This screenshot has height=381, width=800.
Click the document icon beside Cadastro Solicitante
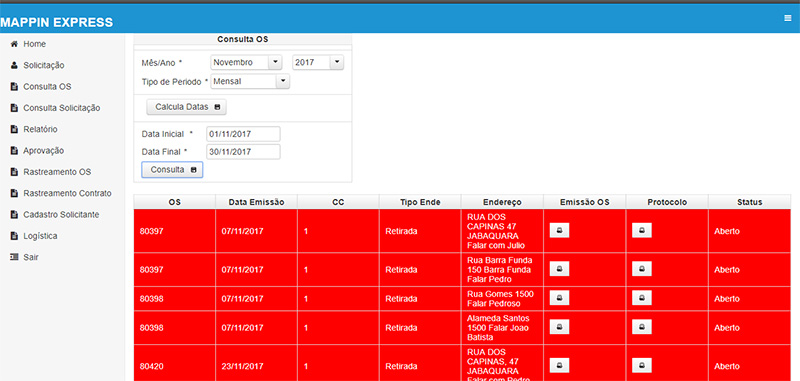[14, 215]
